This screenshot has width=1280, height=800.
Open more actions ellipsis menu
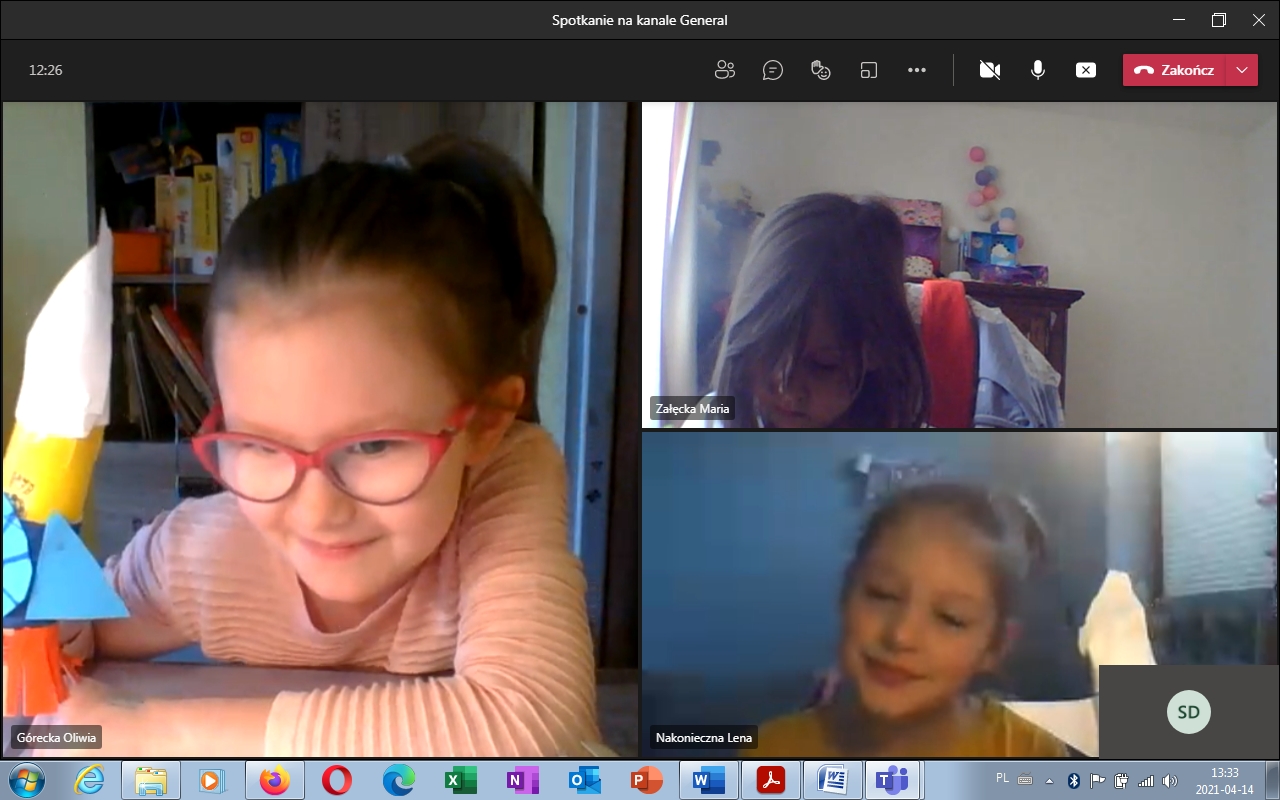(x=916, y=70)
